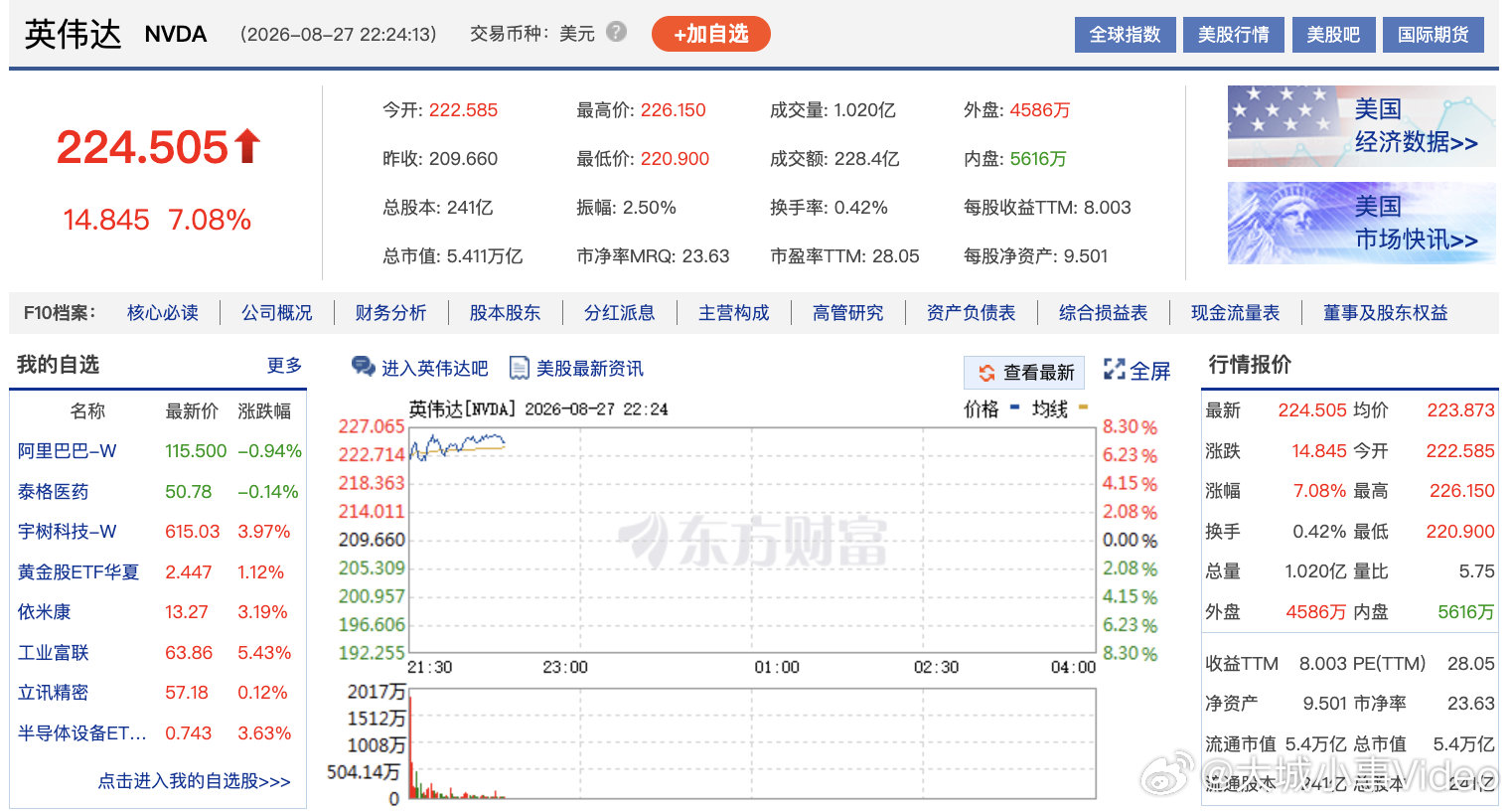Open 黄金股ETF华夏 in the watchlist

click(78, 572)
